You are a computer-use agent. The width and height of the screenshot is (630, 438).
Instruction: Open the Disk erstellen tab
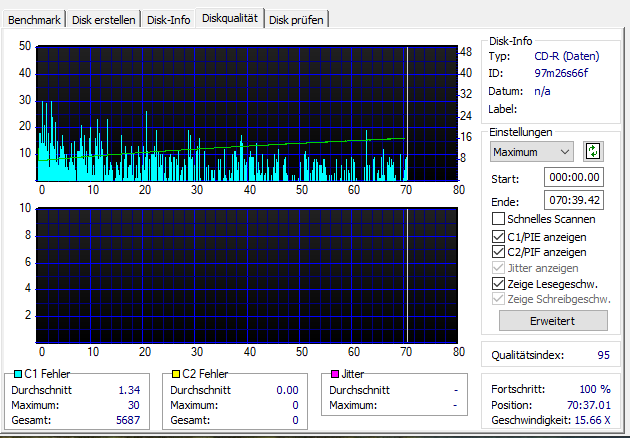tap(104, 20)
